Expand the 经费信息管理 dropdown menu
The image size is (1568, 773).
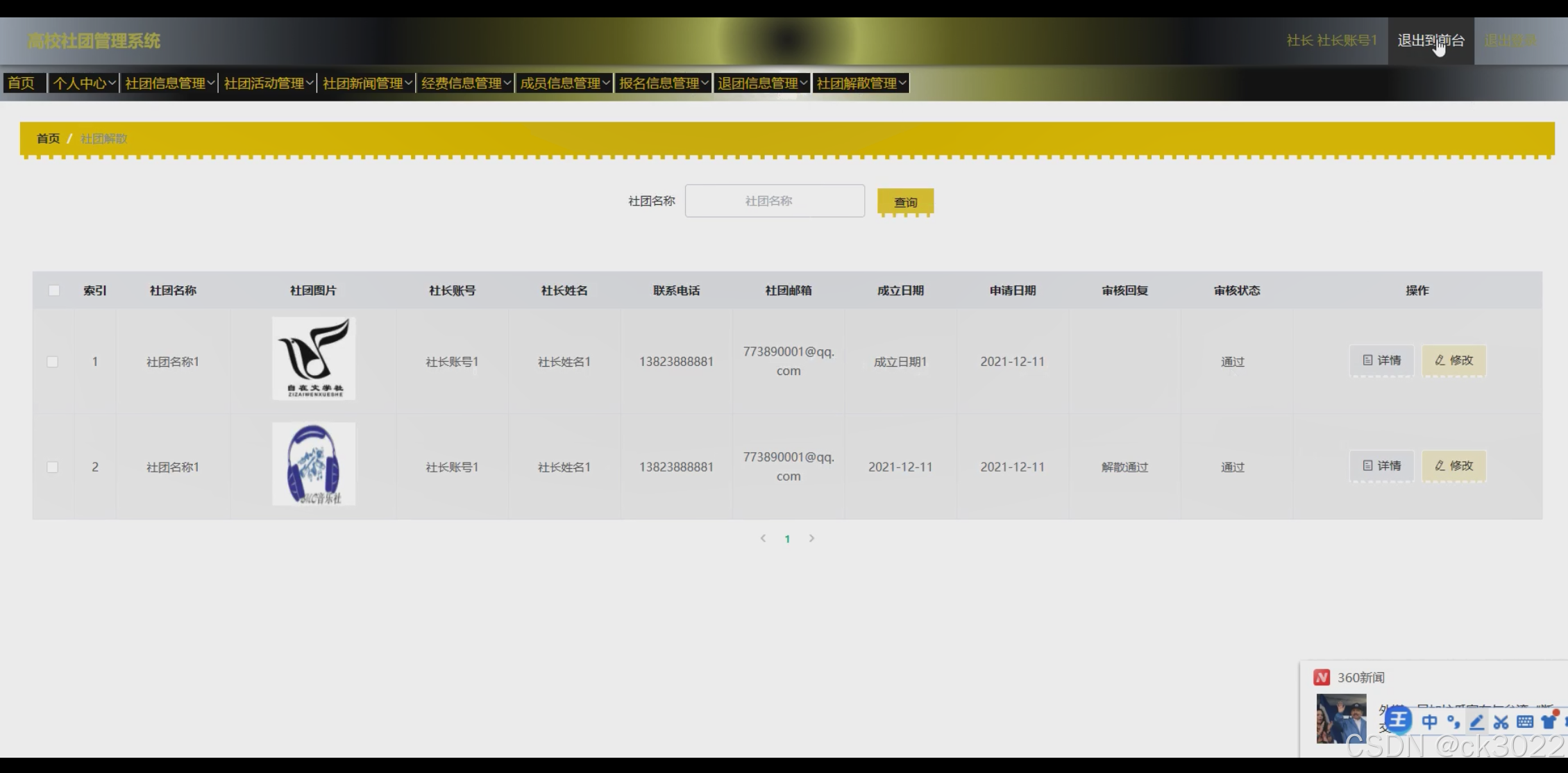click(466, 83)
